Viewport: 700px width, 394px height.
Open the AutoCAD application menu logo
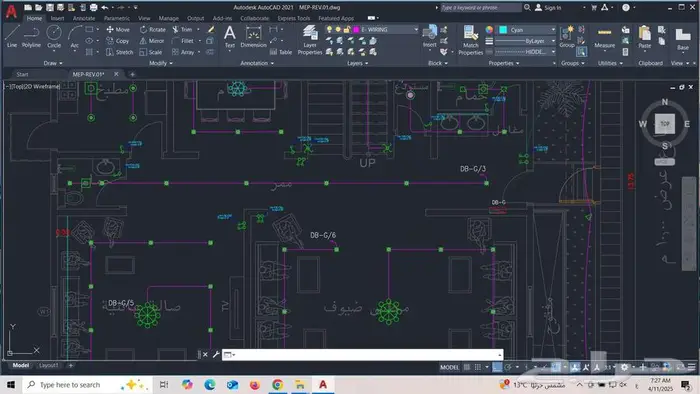click(x=11, y=11)
